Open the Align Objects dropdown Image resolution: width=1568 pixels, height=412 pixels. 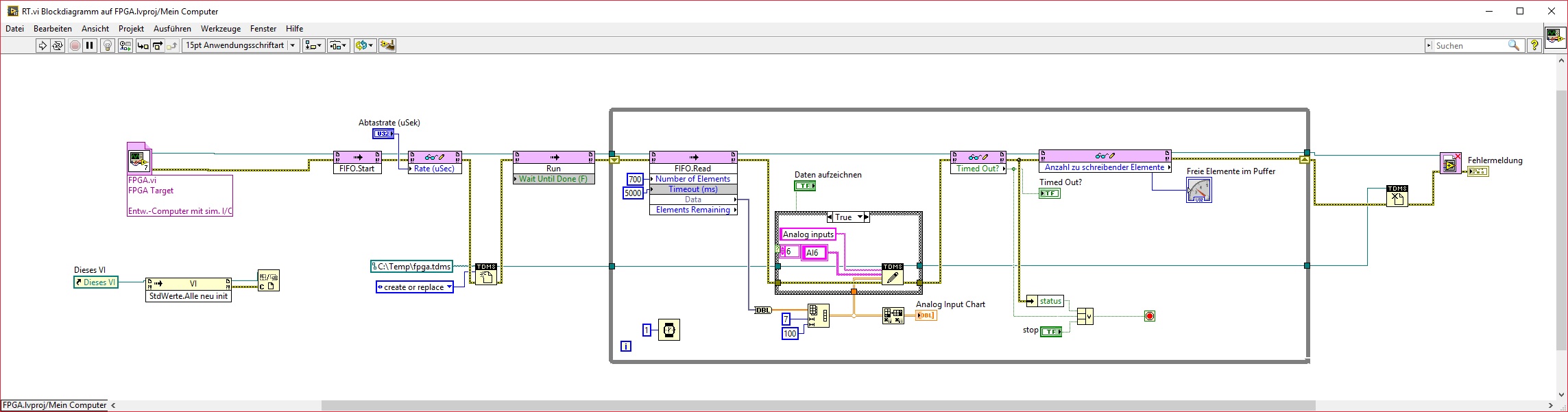[x=313, y=45]
